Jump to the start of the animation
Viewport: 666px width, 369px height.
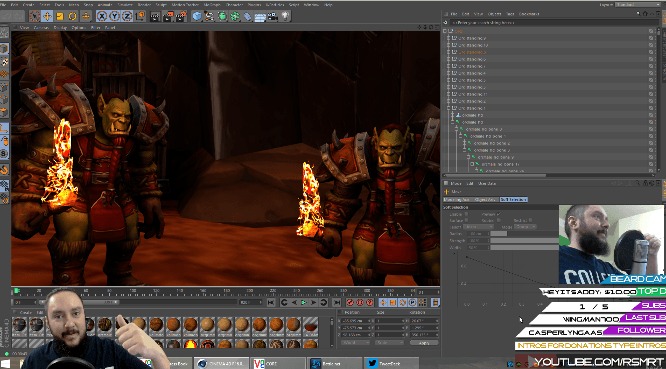tap(271, 302)
